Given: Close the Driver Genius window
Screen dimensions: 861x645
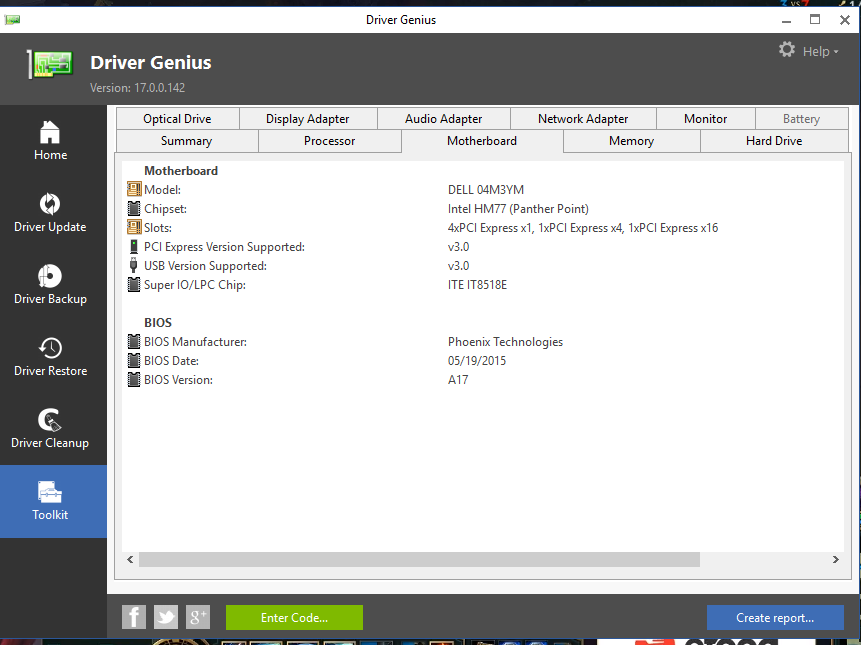Looking at the screenshot, I should coord(845,20).
